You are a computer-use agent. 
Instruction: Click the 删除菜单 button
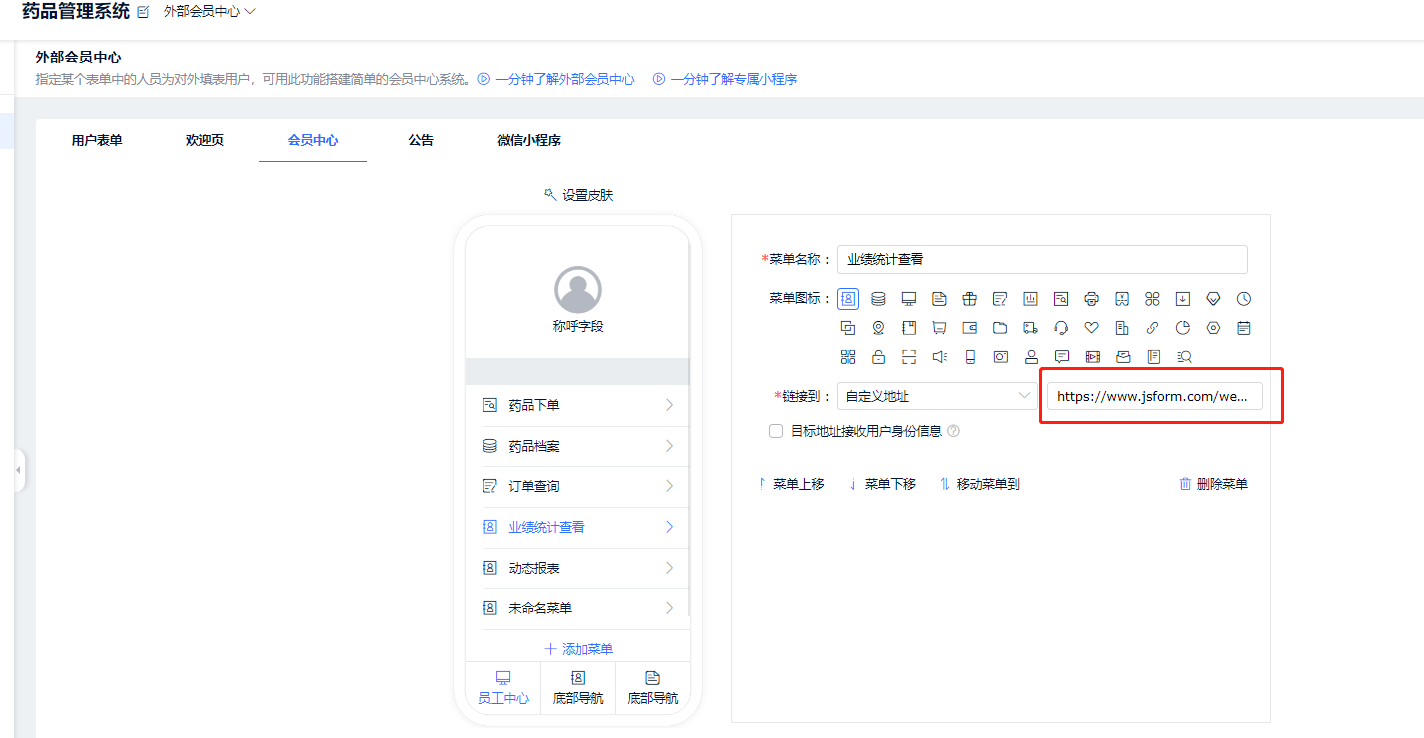1213,484
